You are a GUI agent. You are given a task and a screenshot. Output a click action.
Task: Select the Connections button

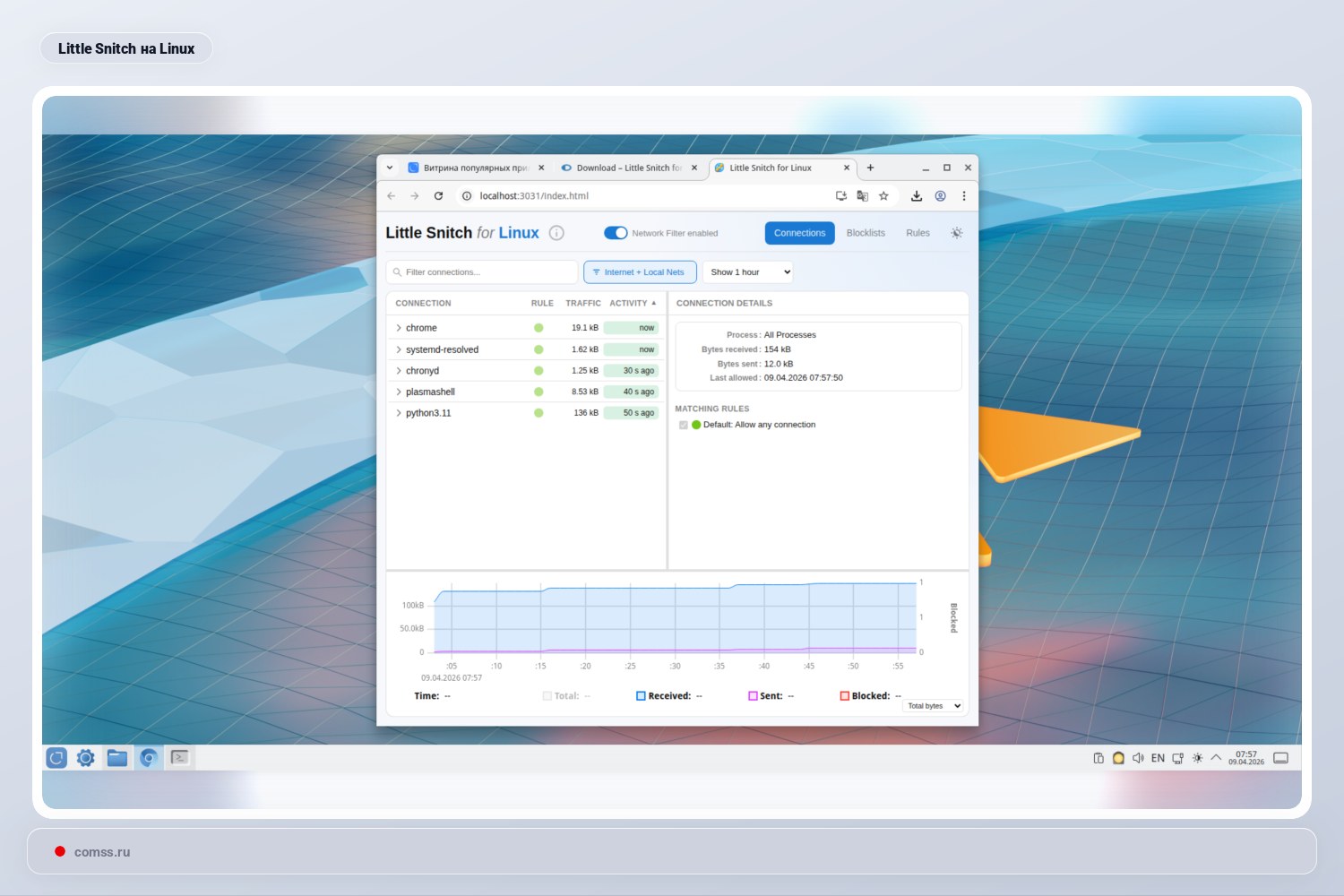[799, 233]
